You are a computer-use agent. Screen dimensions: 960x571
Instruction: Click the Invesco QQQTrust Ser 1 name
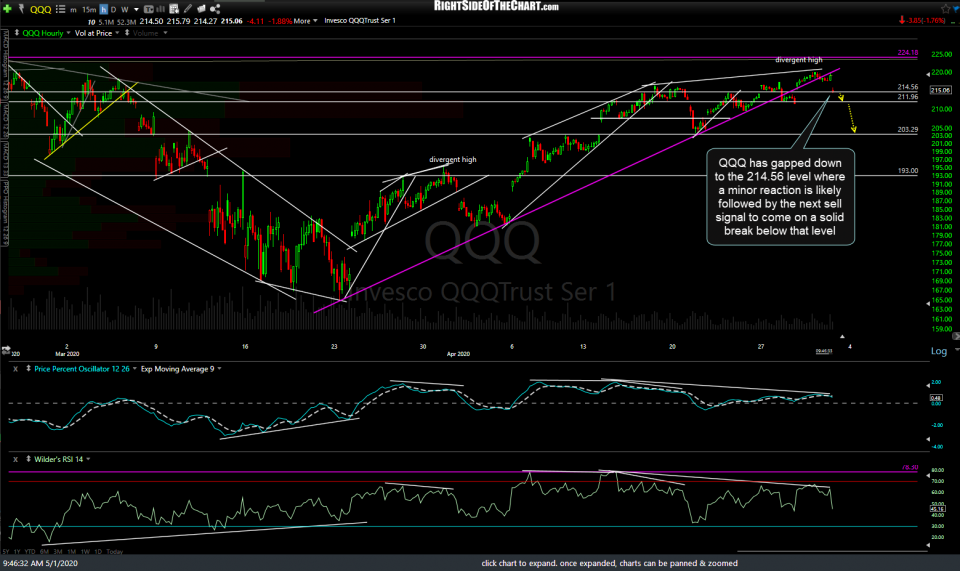pyautogui.click(x=360, y=21)
